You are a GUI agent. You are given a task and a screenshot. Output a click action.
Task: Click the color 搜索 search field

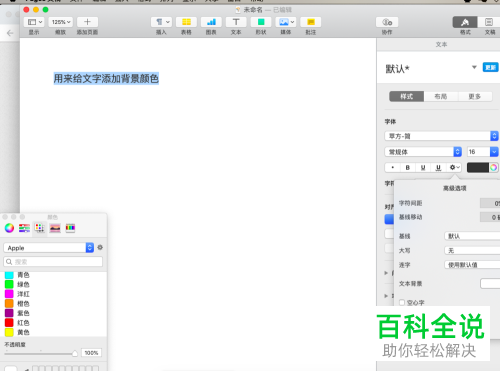pyautogui.click(x=53, y=262)
